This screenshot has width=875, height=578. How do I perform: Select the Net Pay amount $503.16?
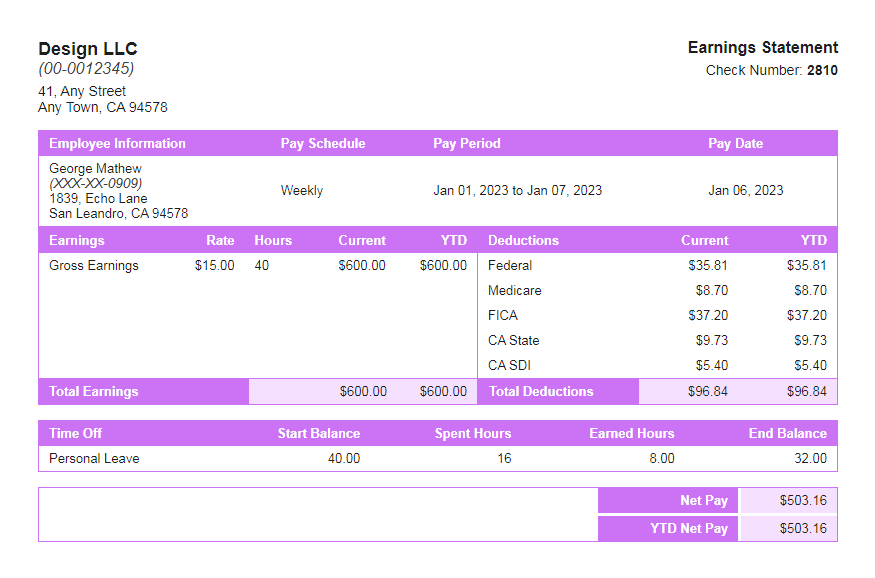[804, 500]
